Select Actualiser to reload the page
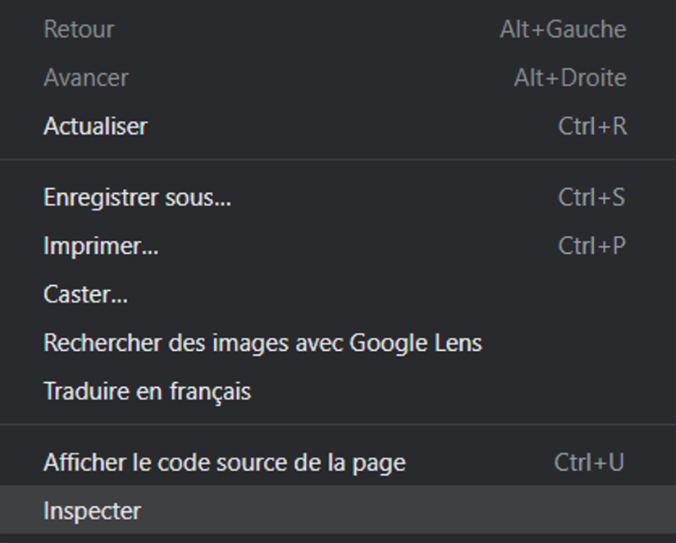 pyautogui.click(x=95, y=127)
